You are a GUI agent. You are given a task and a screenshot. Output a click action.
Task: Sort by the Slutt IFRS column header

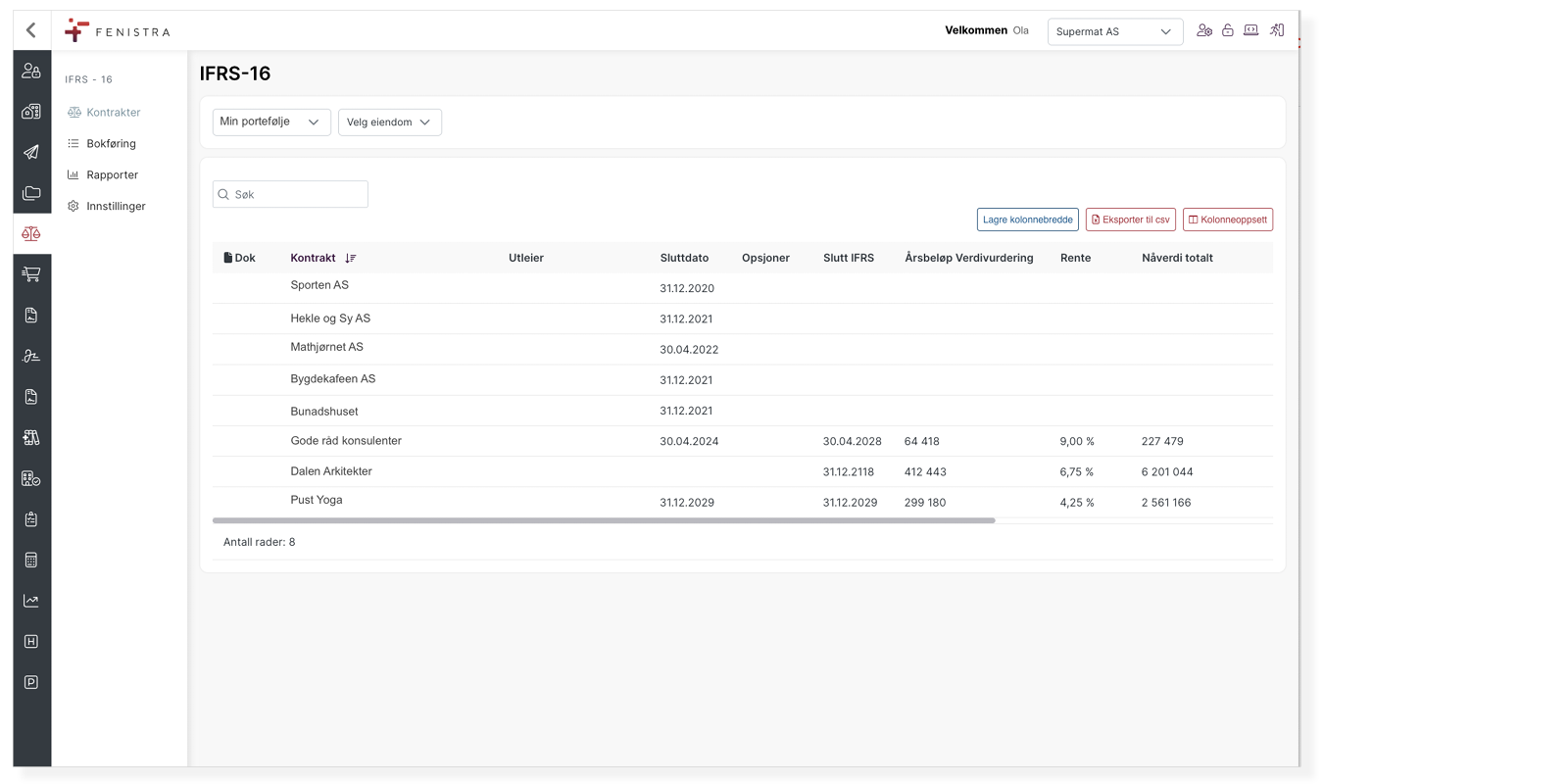tap(849, 258)
